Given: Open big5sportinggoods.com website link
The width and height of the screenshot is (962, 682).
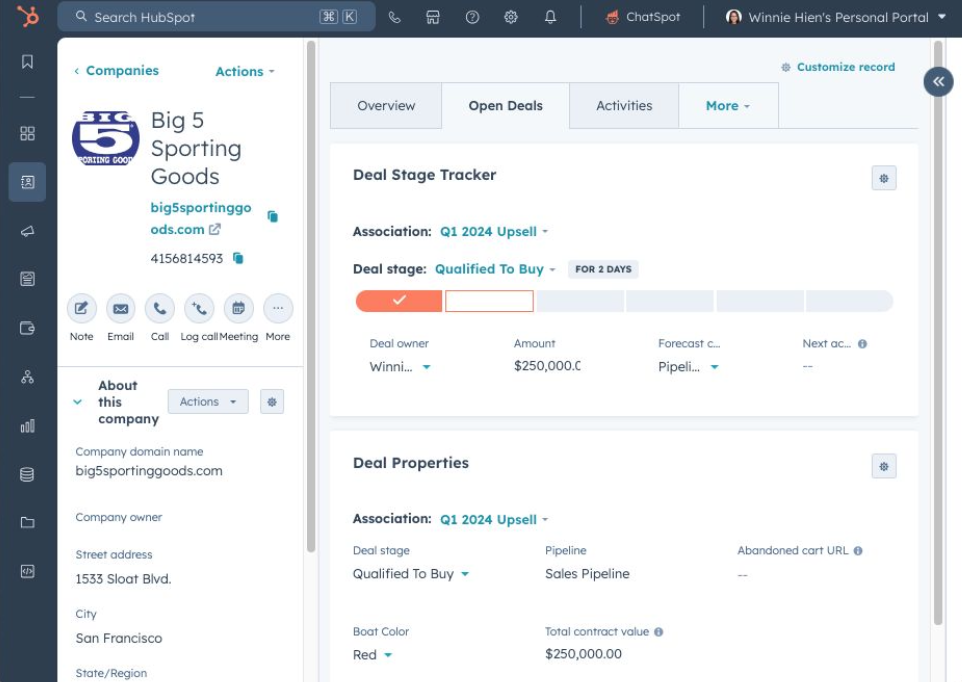Looking at the screenshot, I should coord(201,218).
